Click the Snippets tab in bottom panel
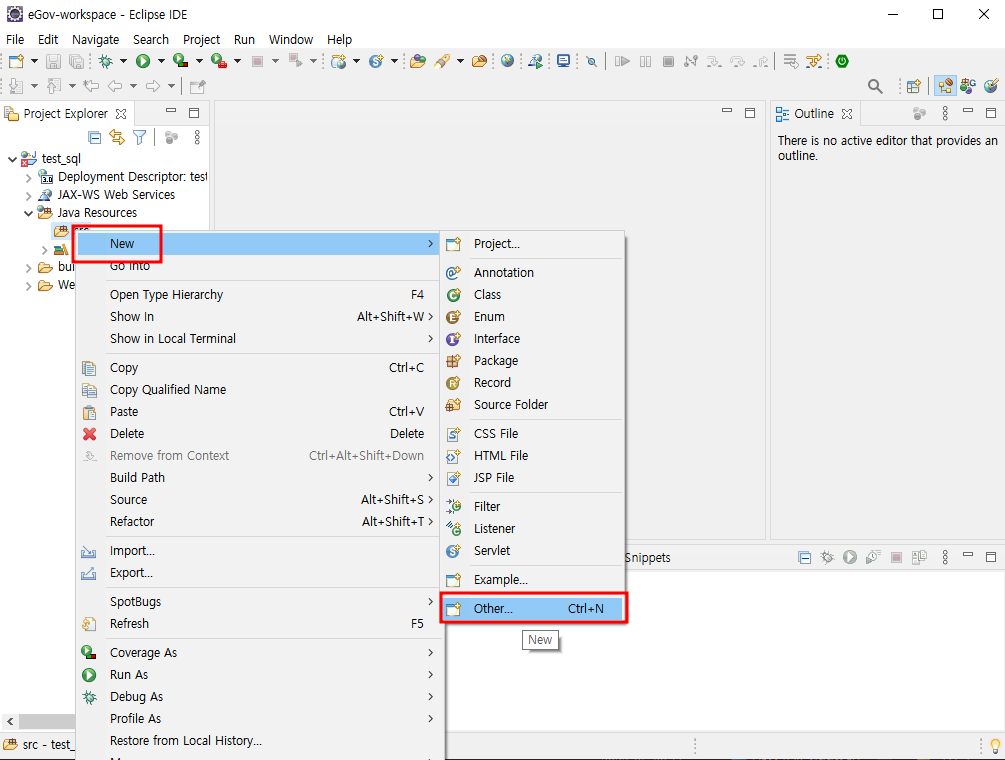The height and width of the screenshot is (760, 1005). point(647,558)
